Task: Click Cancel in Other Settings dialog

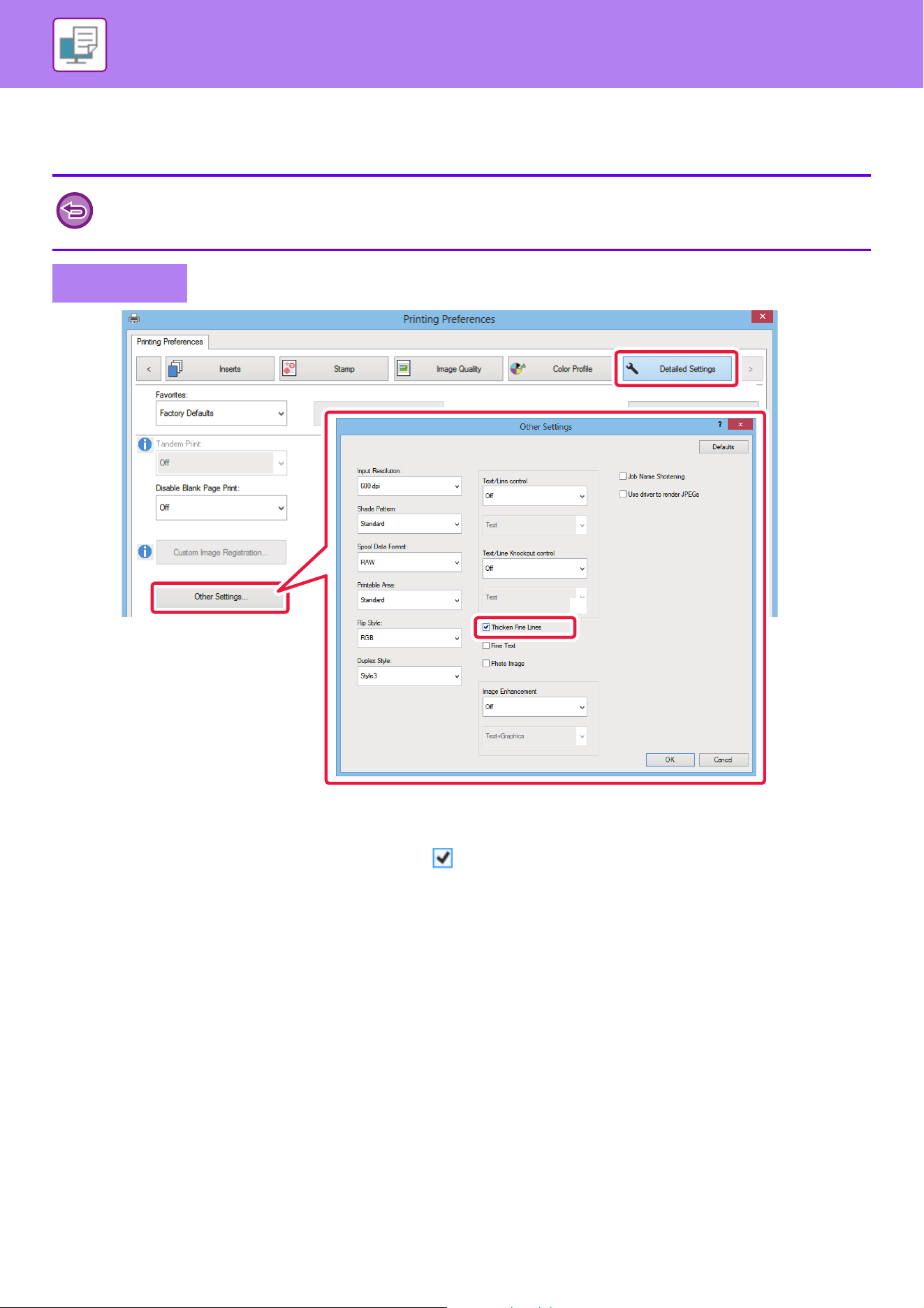Action: [x=724, y=760]
